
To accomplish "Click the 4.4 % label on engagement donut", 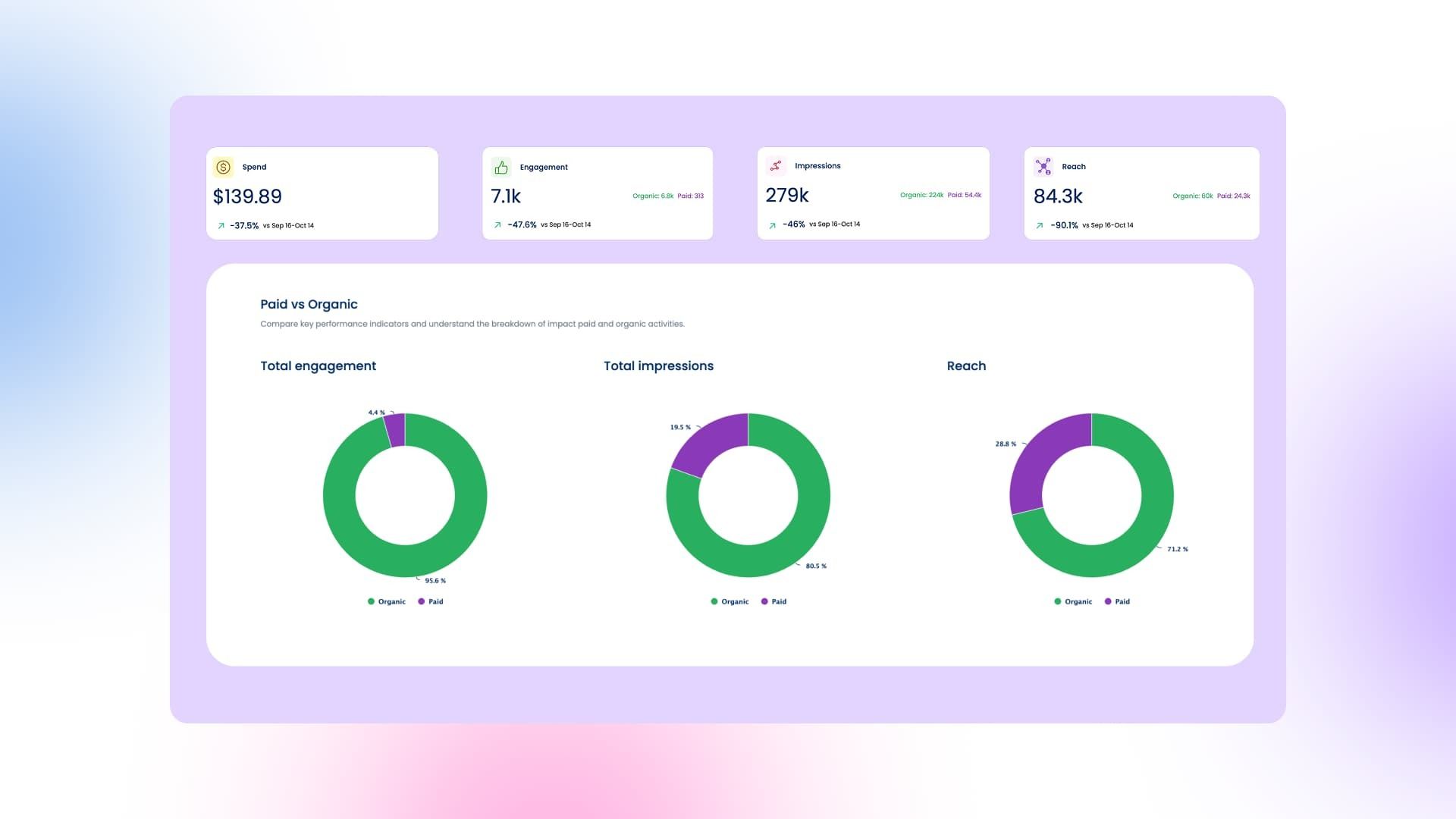I will tap(377, 413).
